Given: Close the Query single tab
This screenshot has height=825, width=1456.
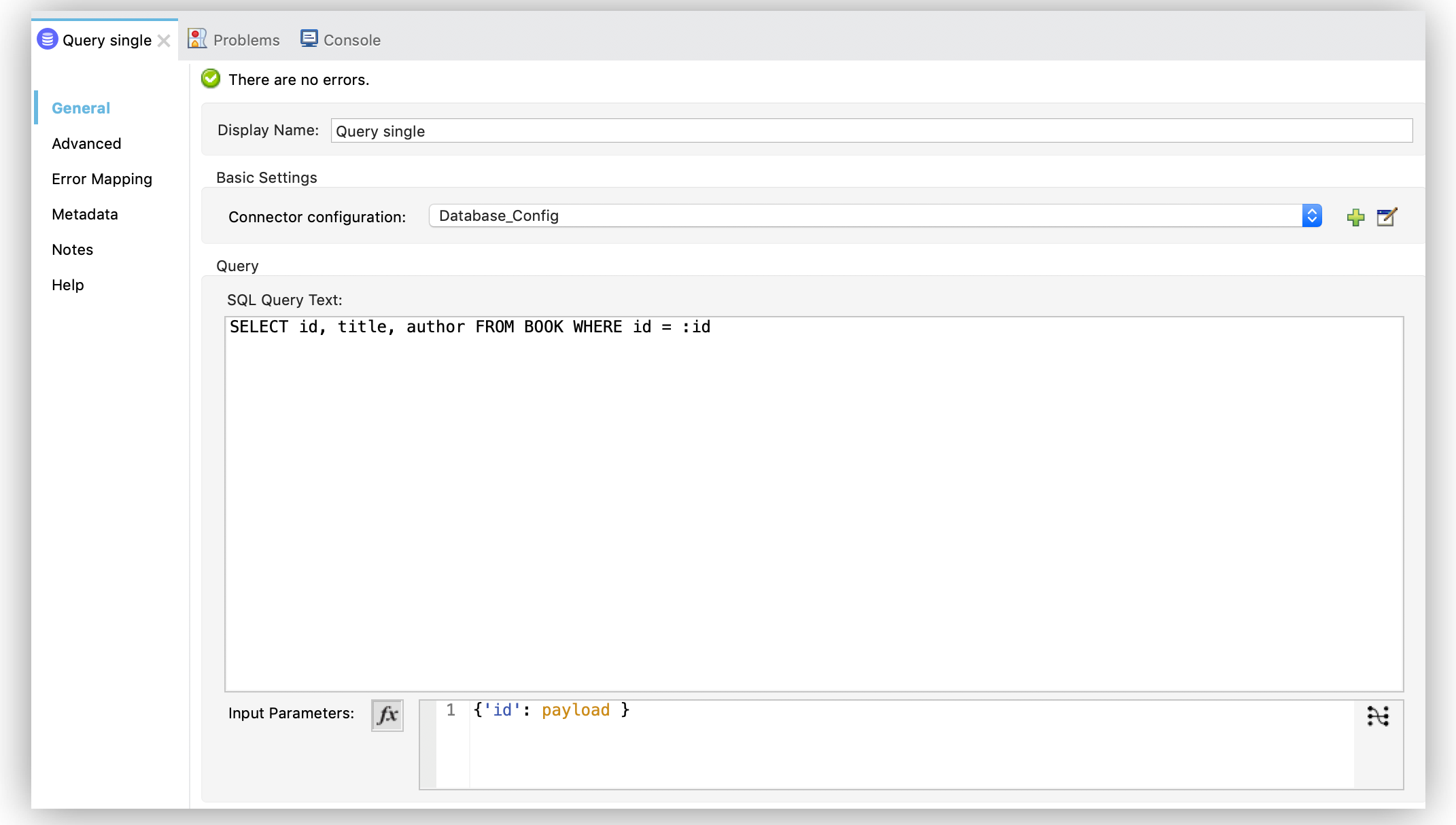Looking at the screenshot, I should coord(164,40).
